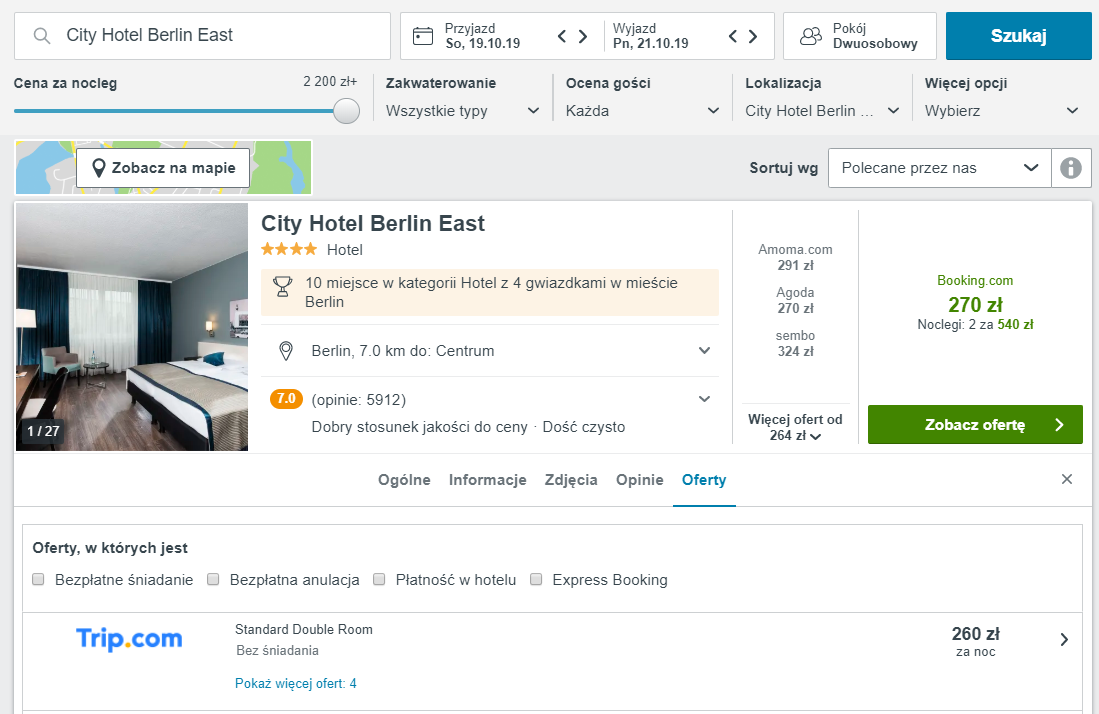The width and height of the screenshot is (1099, 714).
Task: Click the blue Szukaj button
Action: [x=1018, y=34]
